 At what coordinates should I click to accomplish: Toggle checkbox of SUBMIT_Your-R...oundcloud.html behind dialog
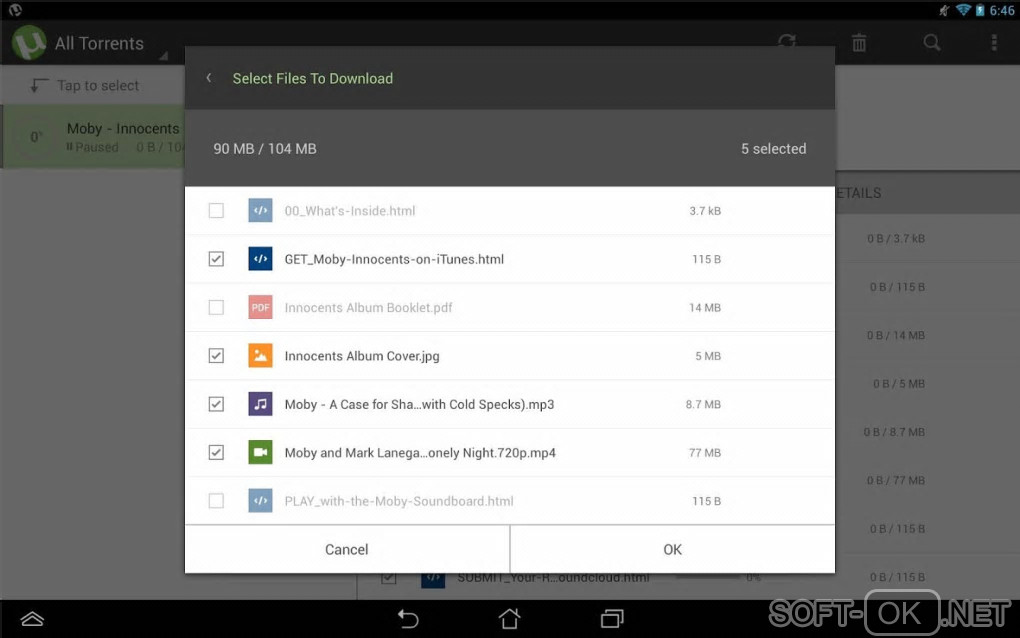[388, 578]
